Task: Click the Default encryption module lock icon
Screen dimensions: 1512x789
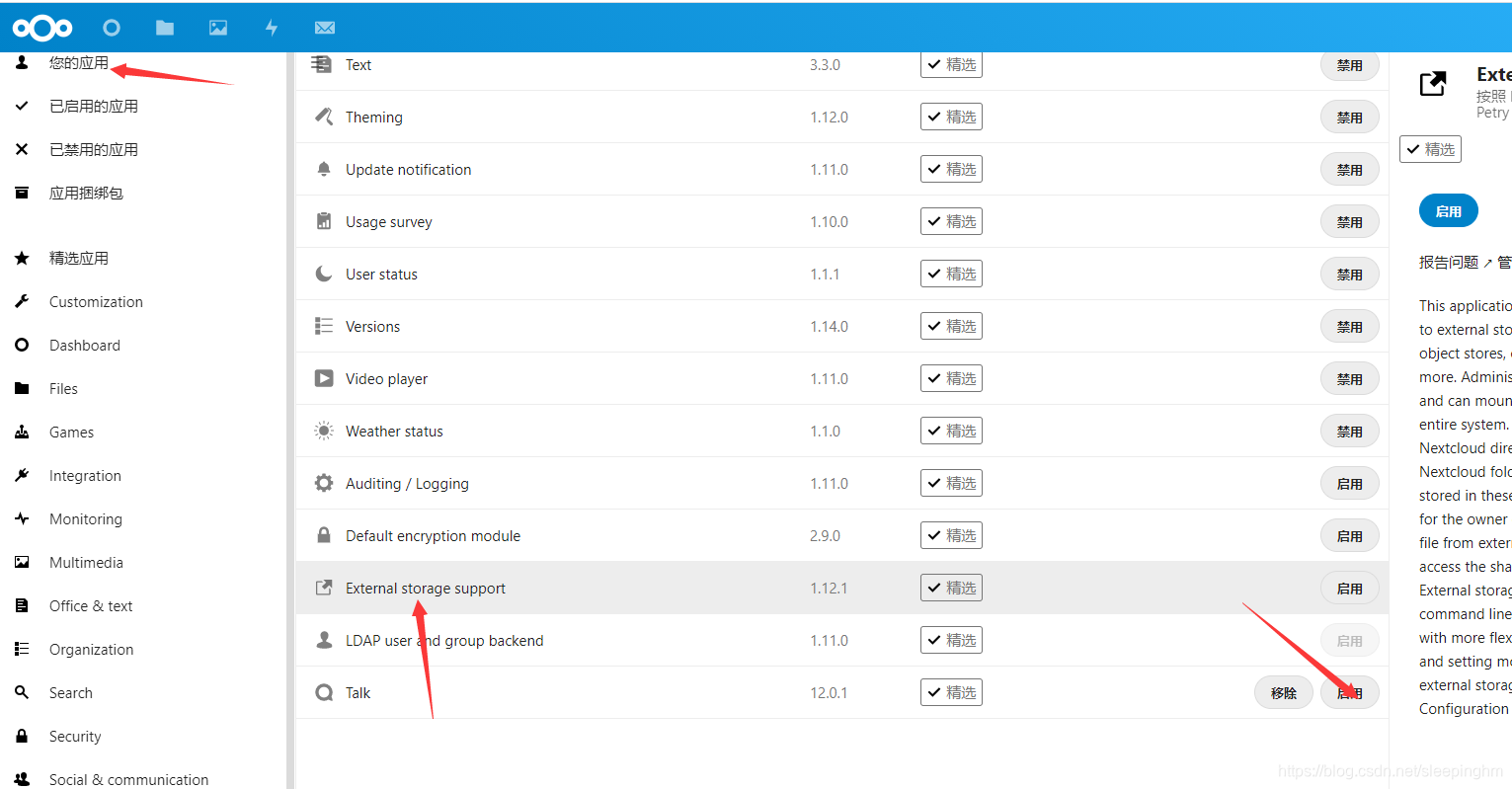Action: (x=324, y=535)
